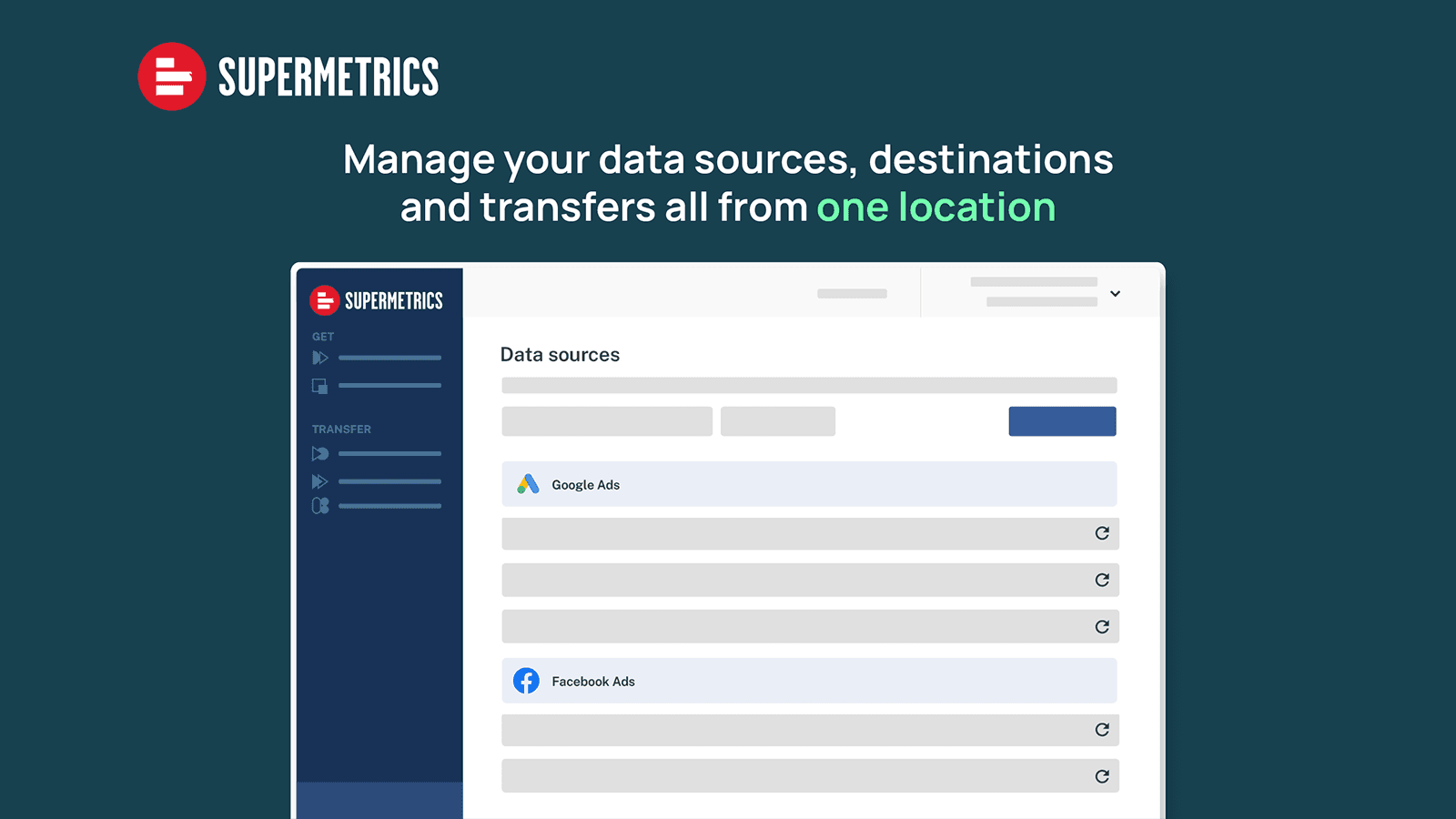Click the blue action button above the sources
1456x819 pixels.
click(1061, 420)
